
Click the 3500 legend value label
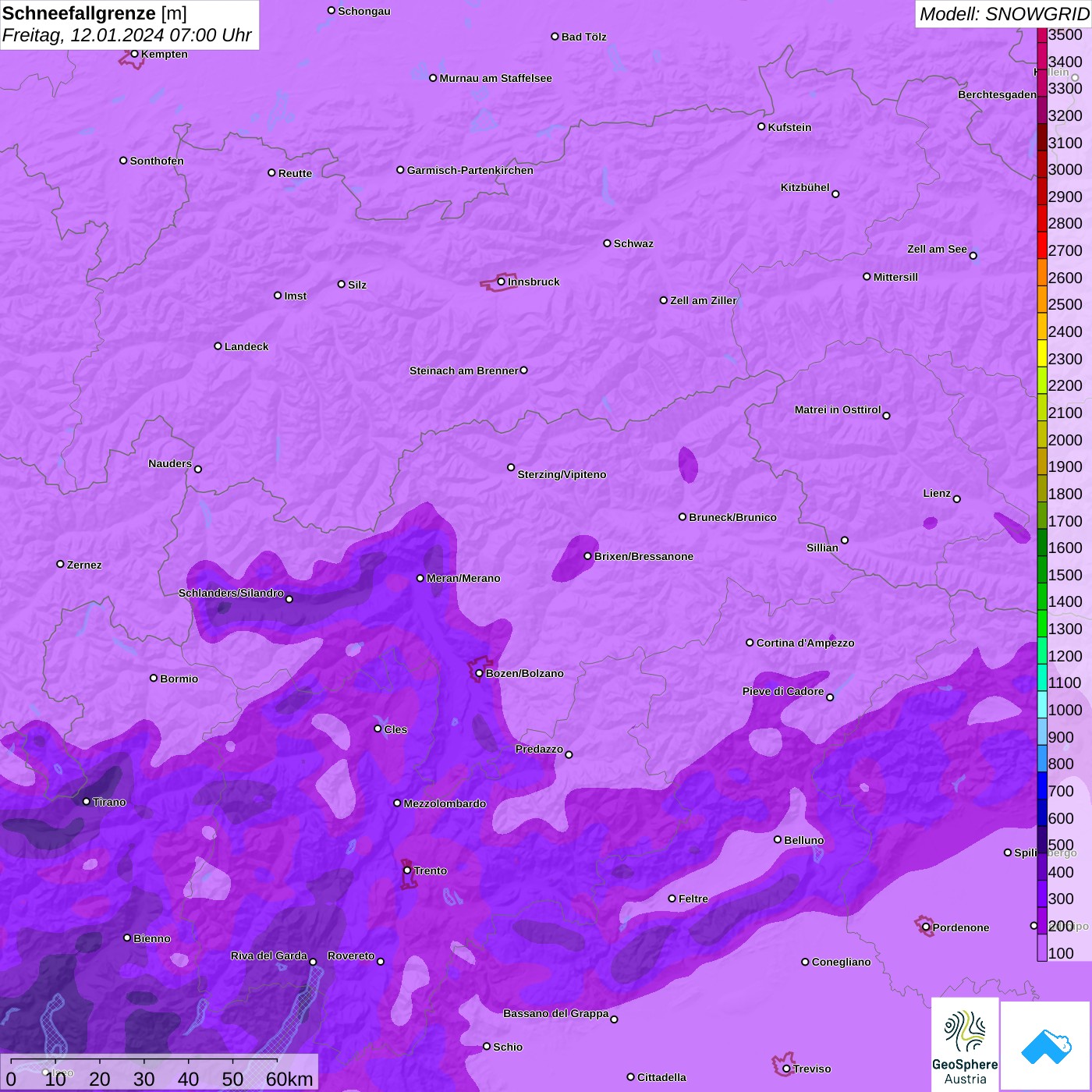pos(1065,34)
